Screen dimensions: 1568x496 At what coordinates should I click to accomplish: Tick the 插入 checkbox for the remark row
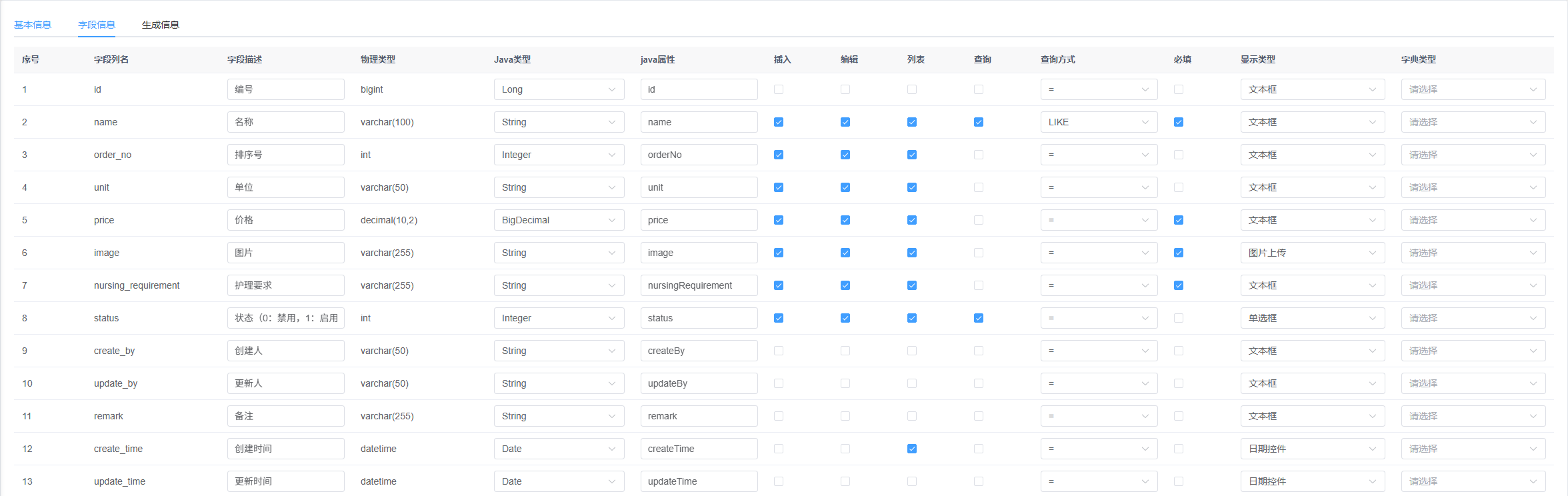click(x=779, y=416)
